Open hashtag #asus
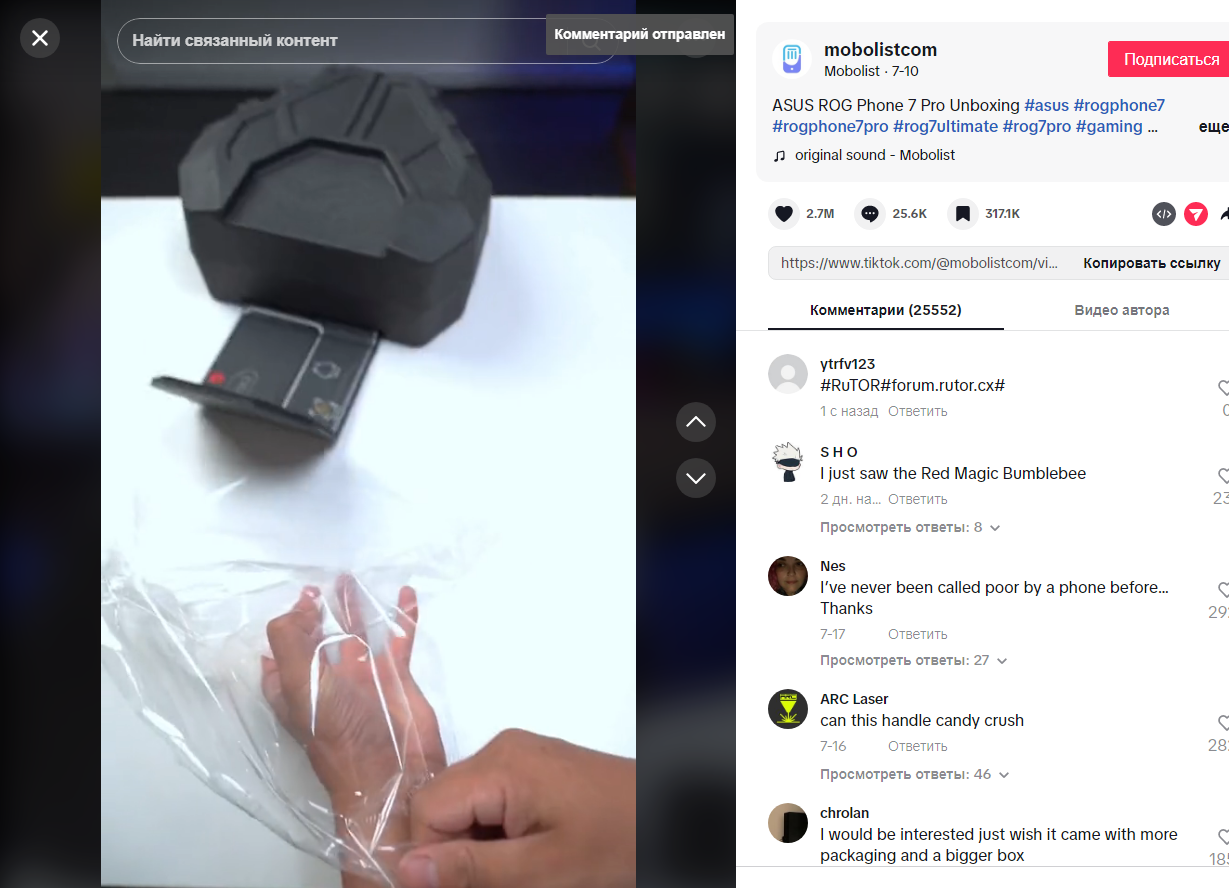 [x=1046, y=105]
